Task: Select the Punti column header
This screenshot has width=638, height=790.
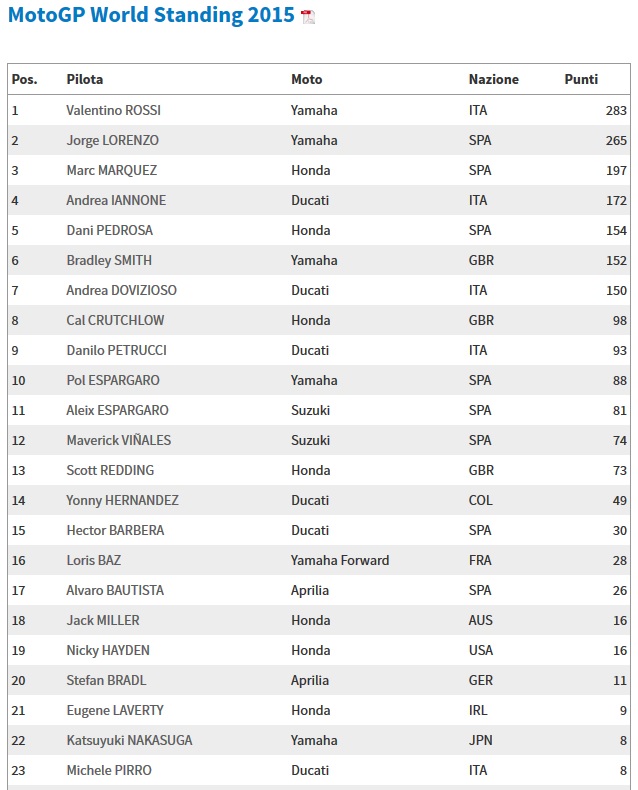Action: [x=581, y=80]
